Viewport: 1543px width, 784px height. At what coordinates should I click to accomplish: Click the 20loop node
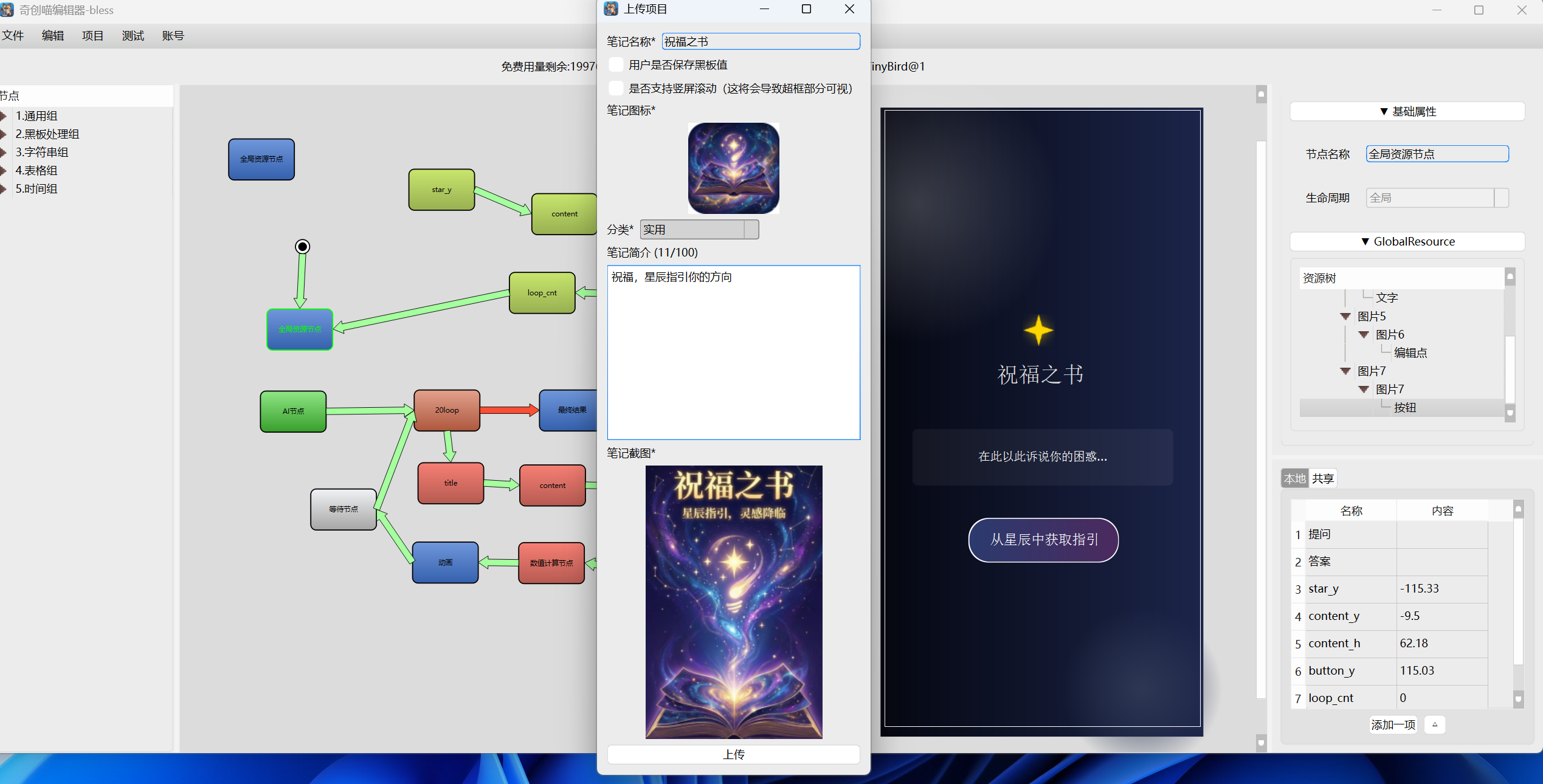point(446,410)
